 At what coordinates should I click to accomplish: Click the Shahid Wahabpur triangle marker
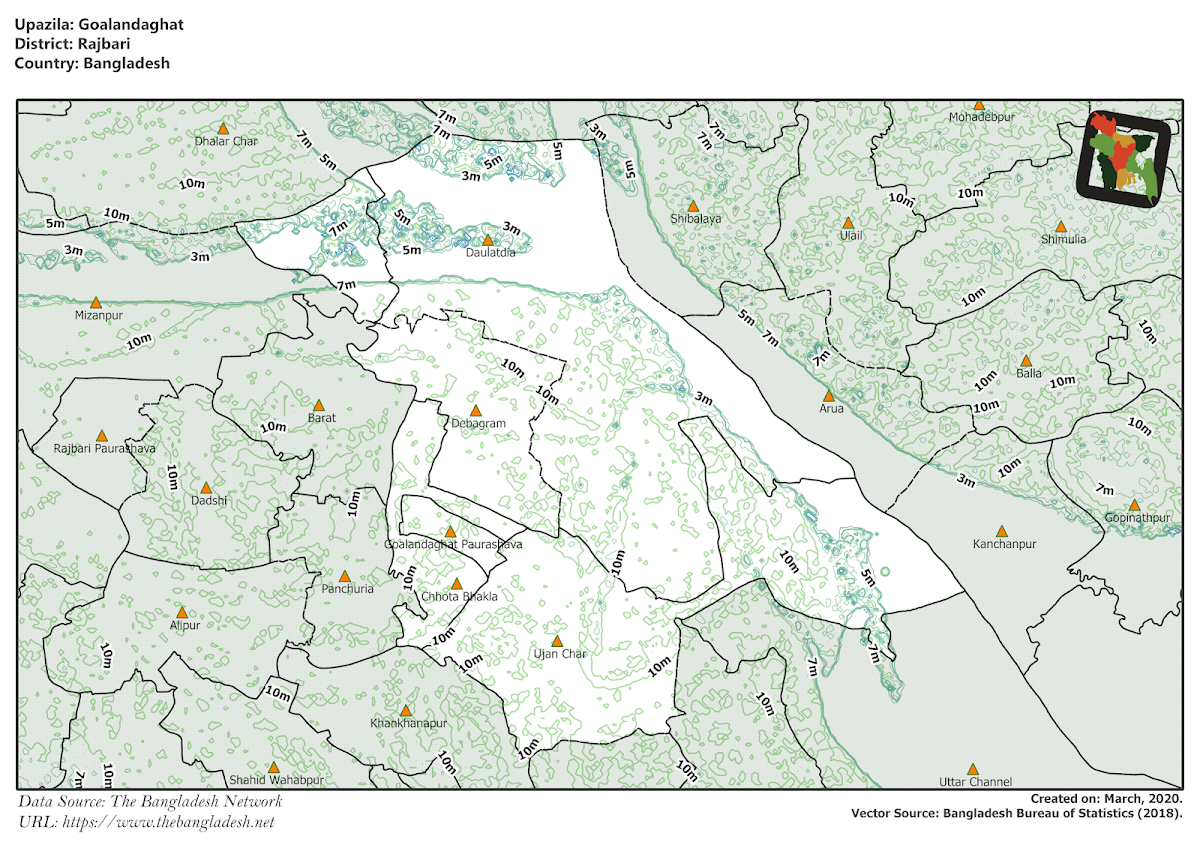(x=274, y=768)
